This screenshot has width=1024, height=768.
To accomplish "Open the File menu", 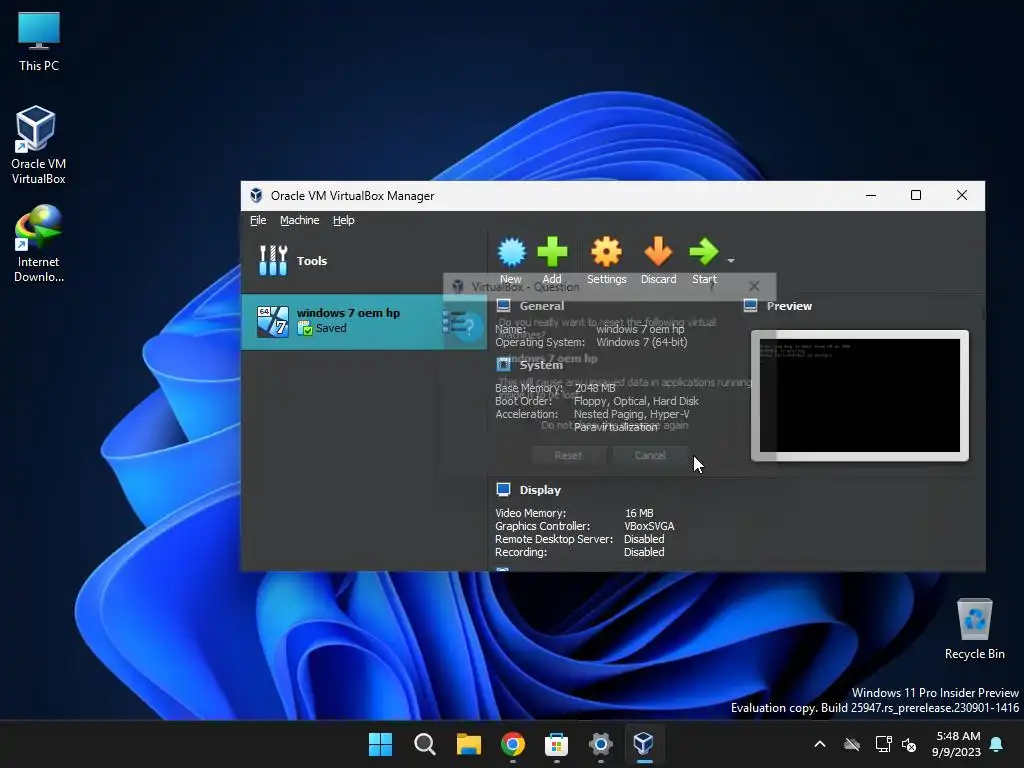I will tap(258, 220).
